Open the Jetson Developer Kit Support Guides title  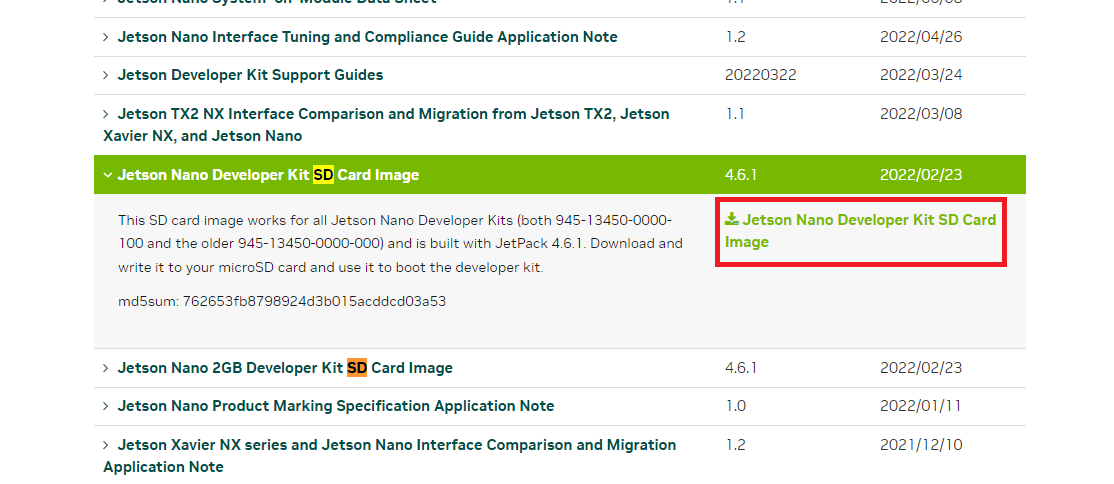pos(250,75)
